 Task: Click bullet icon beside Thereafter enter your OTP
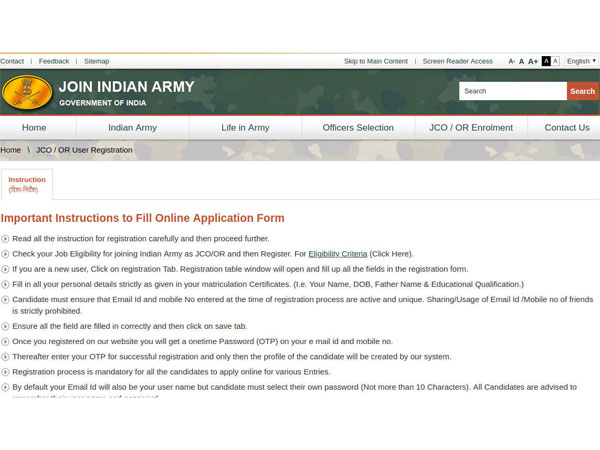click(5, 357)
